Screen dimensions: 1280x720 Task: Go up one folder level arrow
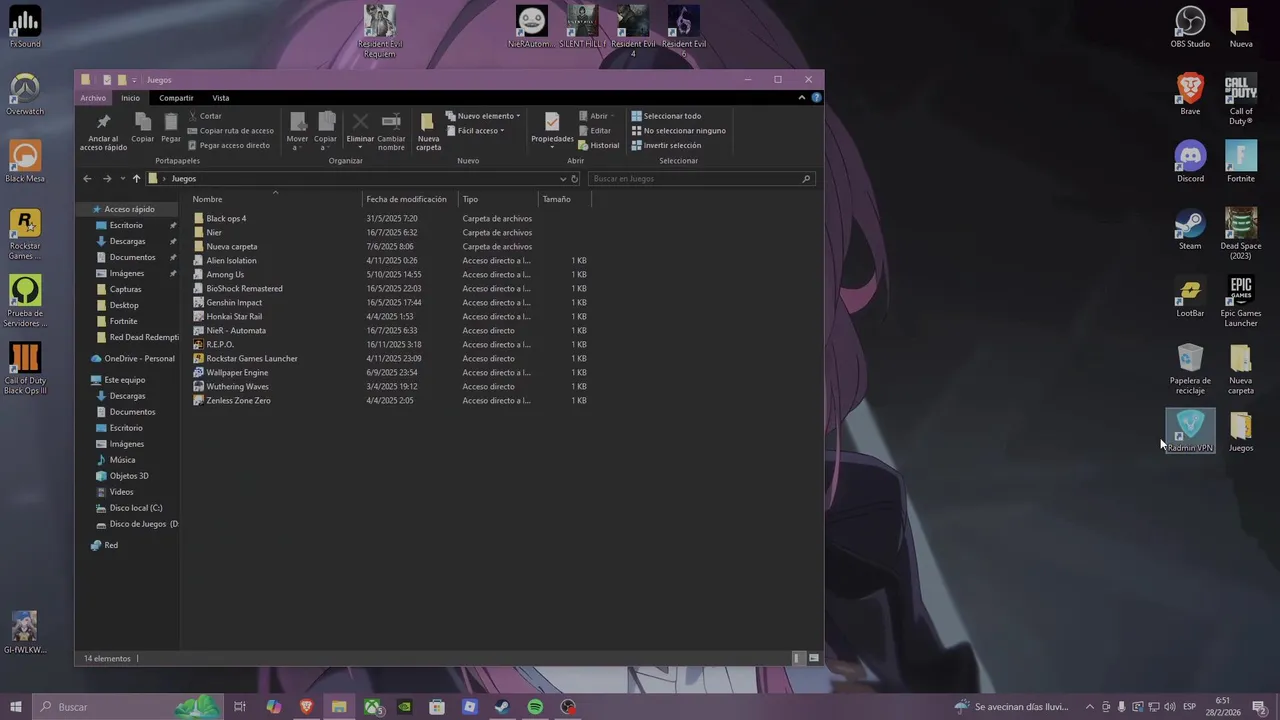point(137,179)
